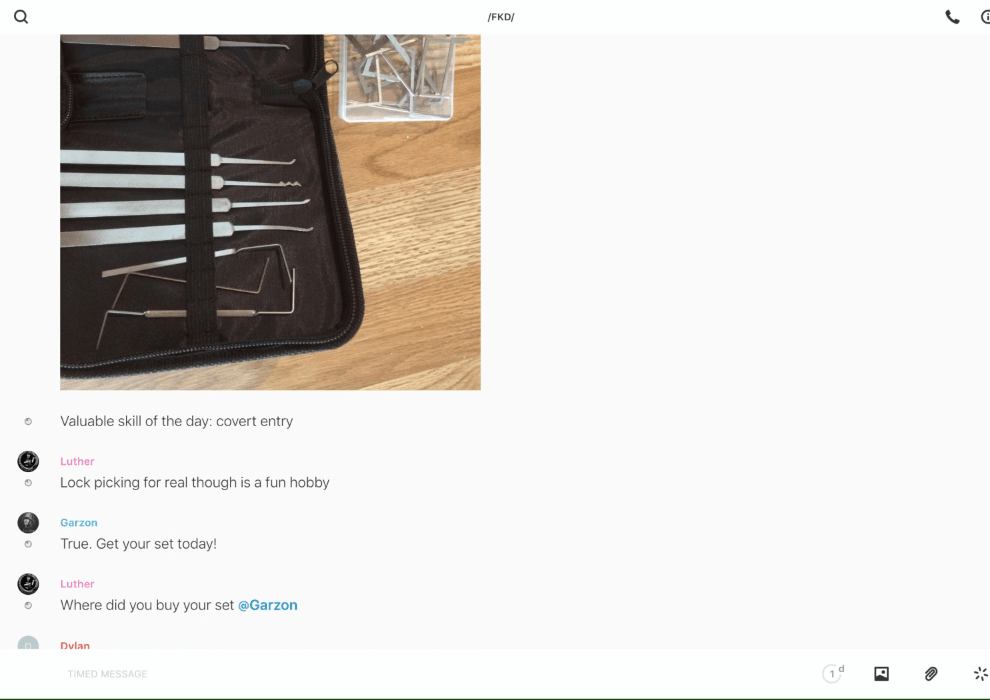Open the /FKD/ conversation title
This screenshot has height=700, width=990.
click(x=501, y=17)
